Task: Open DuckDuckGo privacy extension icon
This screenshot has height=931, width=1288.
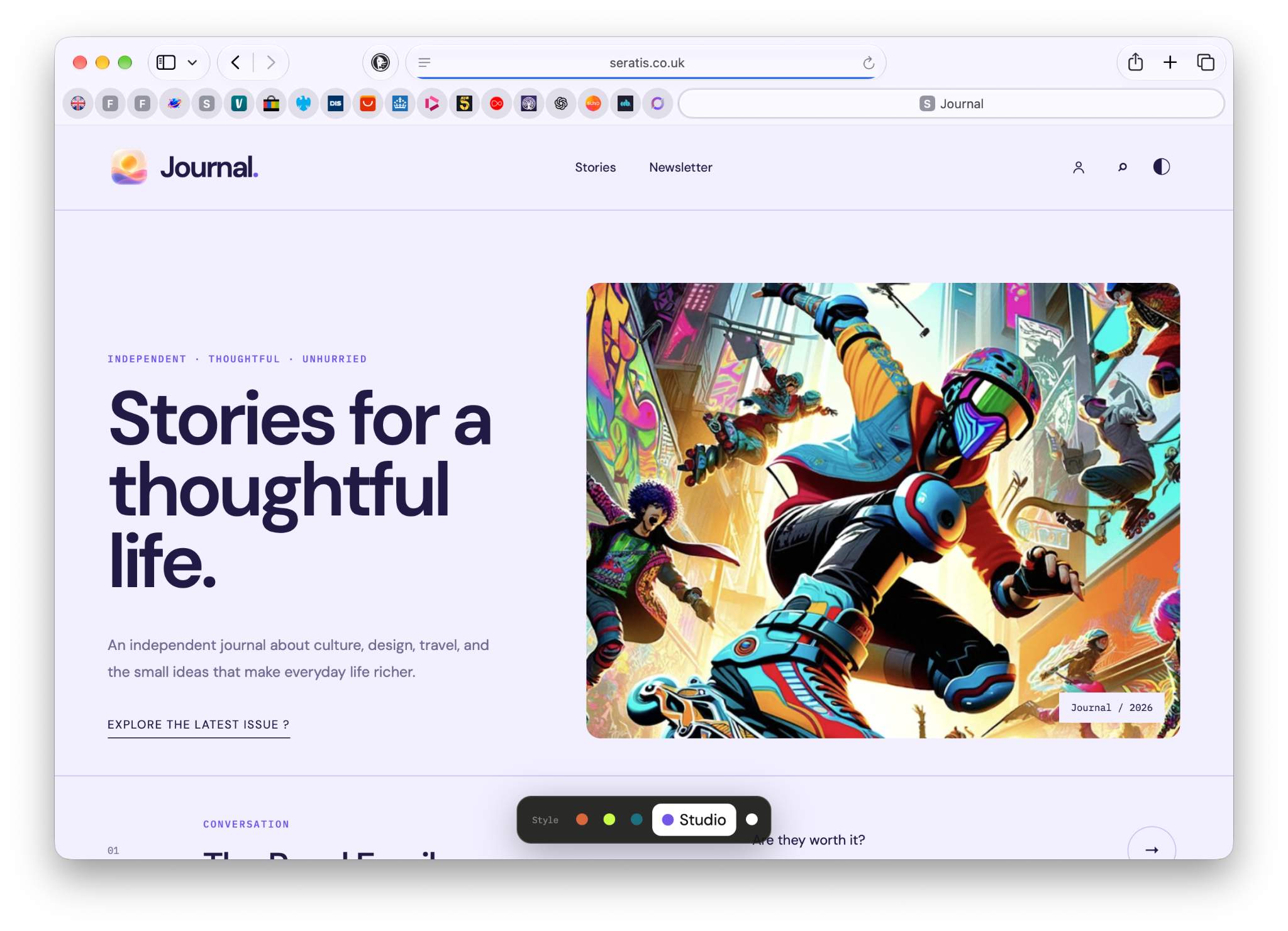Action: coord(380,62)
